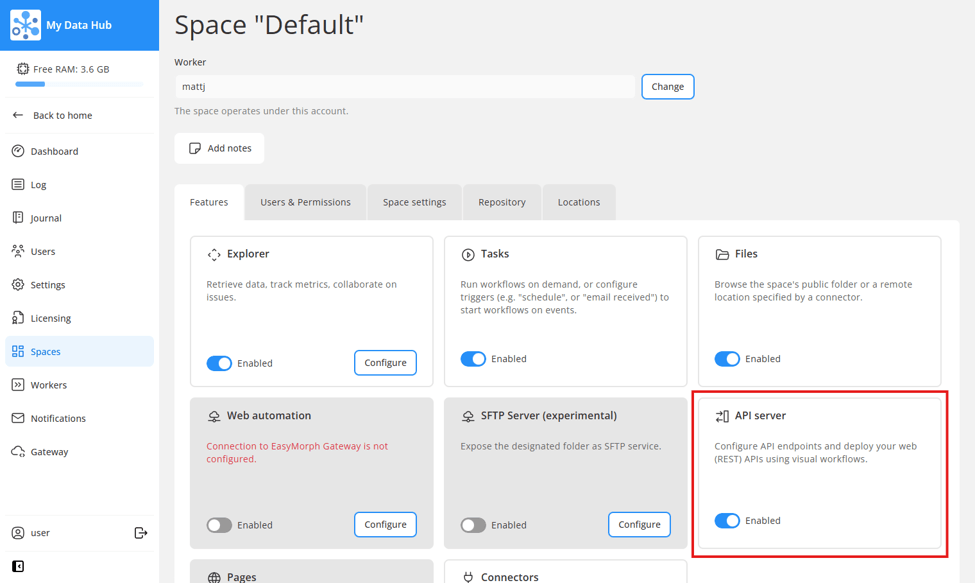Click Configure on SFTP Server card

(x=639, y=525)
